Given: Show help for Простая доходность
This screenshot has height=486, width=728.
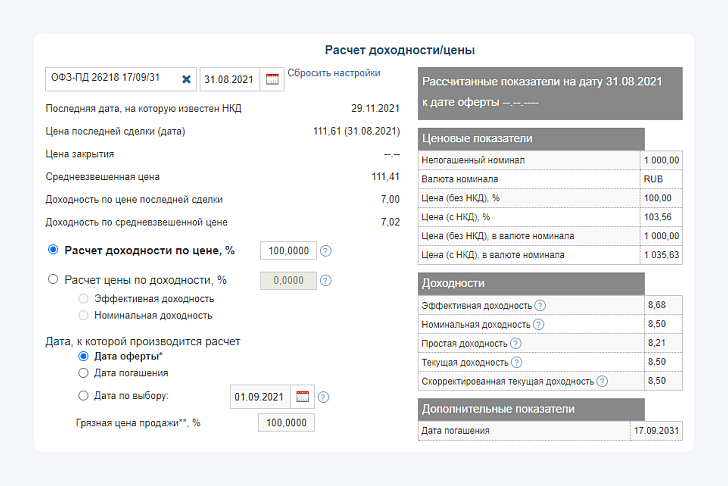Looking at the screenshot, I should pos(516,343).
